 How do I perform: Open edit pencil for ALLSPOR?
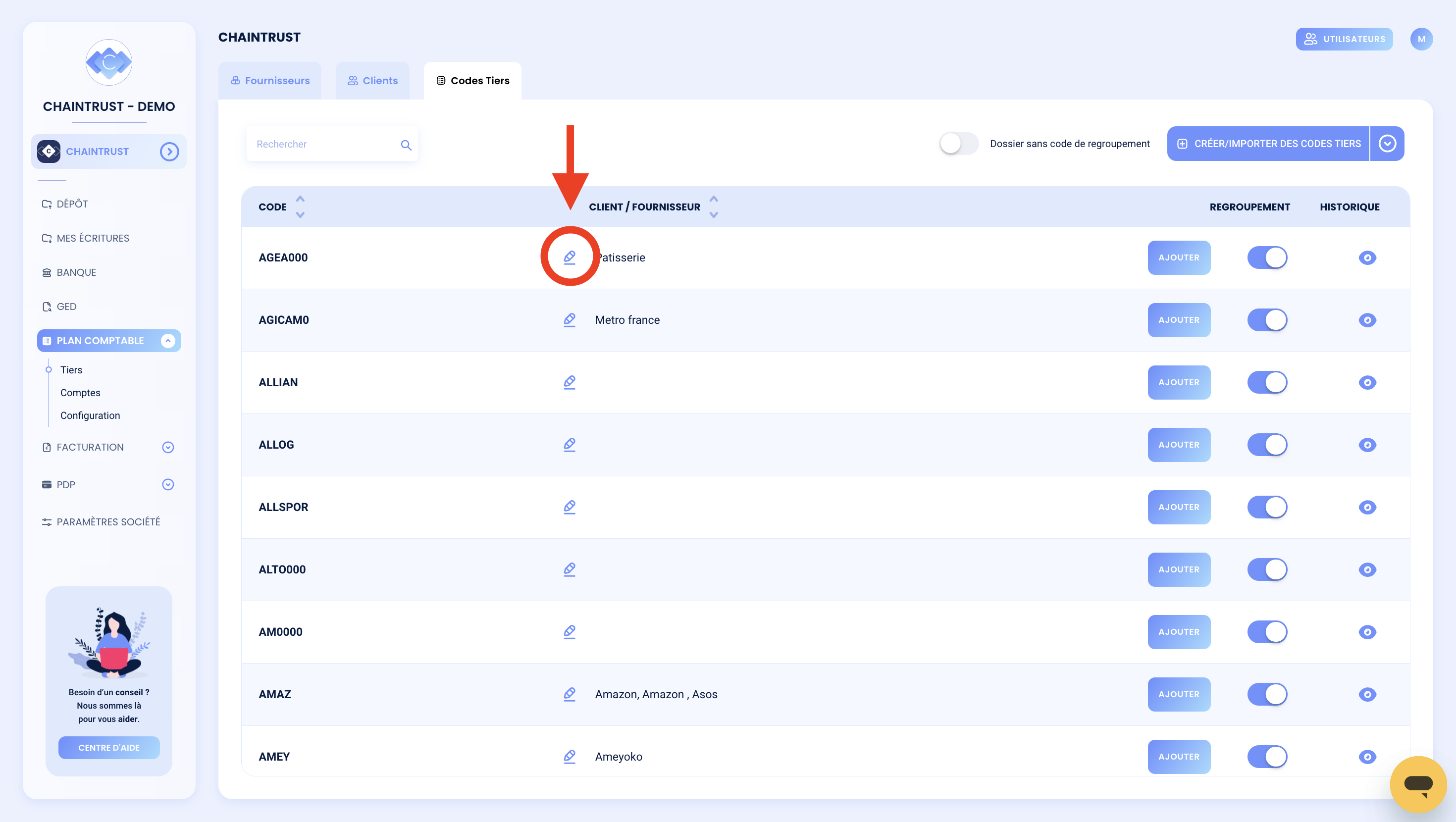[569, 507]
